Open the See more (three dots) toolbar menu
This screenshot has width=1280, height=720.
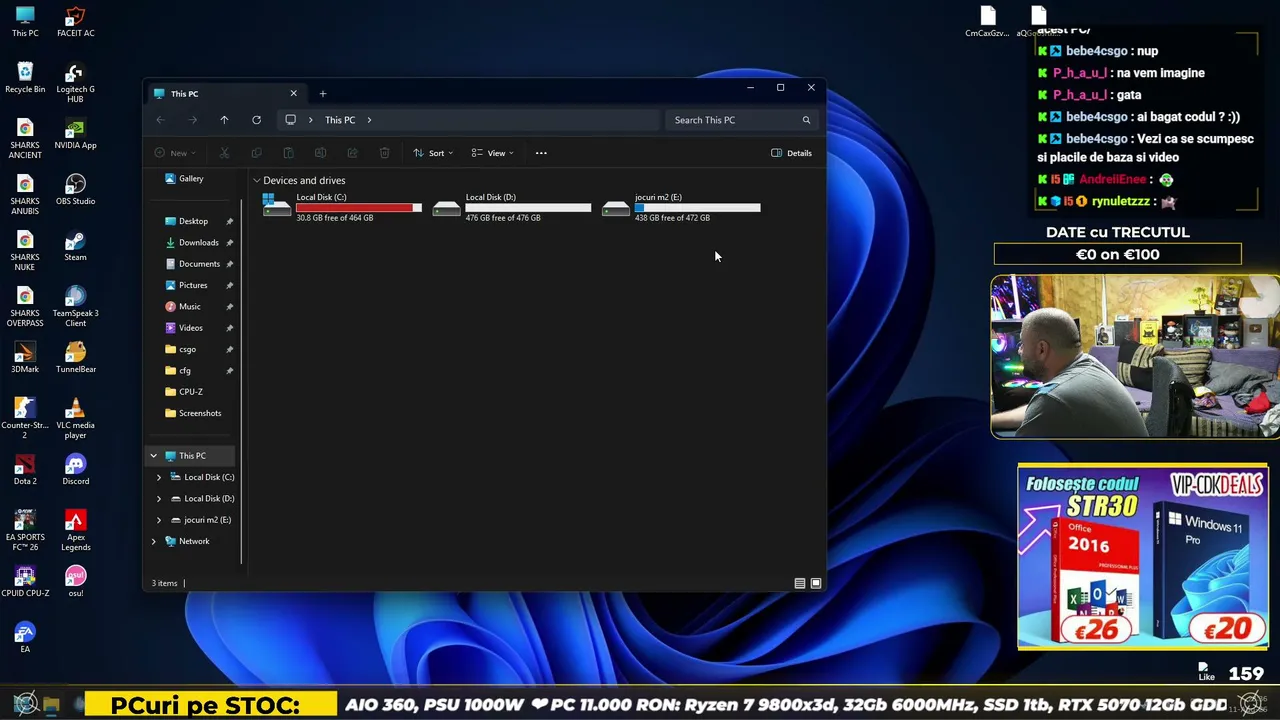[x=541, y=153]
